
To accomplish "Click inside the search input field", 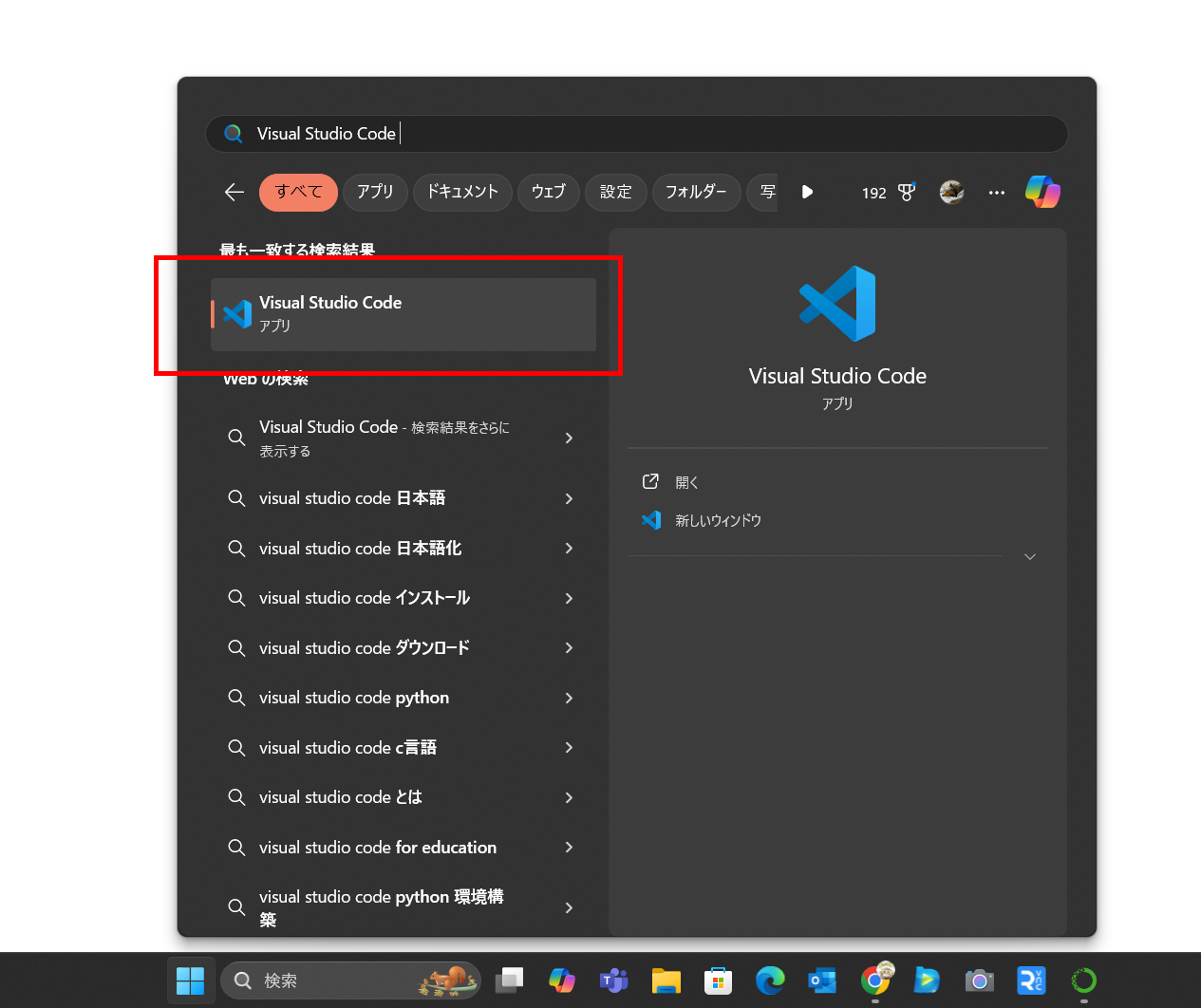I will pyautogui.click(x=636, y=133).
